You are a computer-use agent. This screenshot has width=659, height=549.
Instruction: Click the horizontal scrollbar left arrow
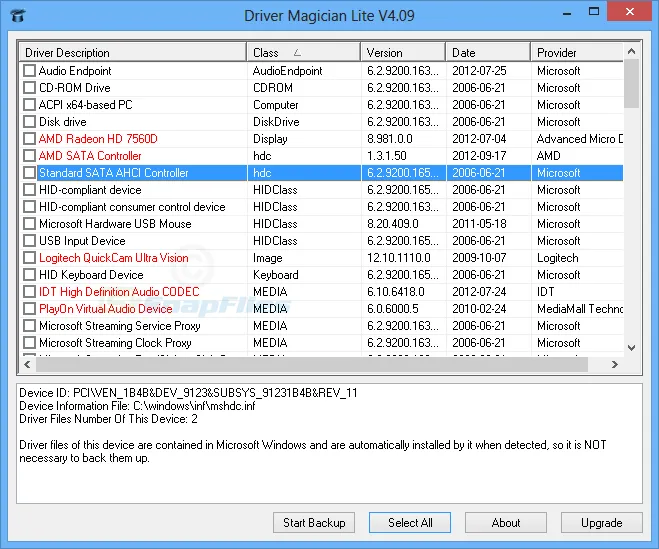pyautogui.click(x=28, y=364)
